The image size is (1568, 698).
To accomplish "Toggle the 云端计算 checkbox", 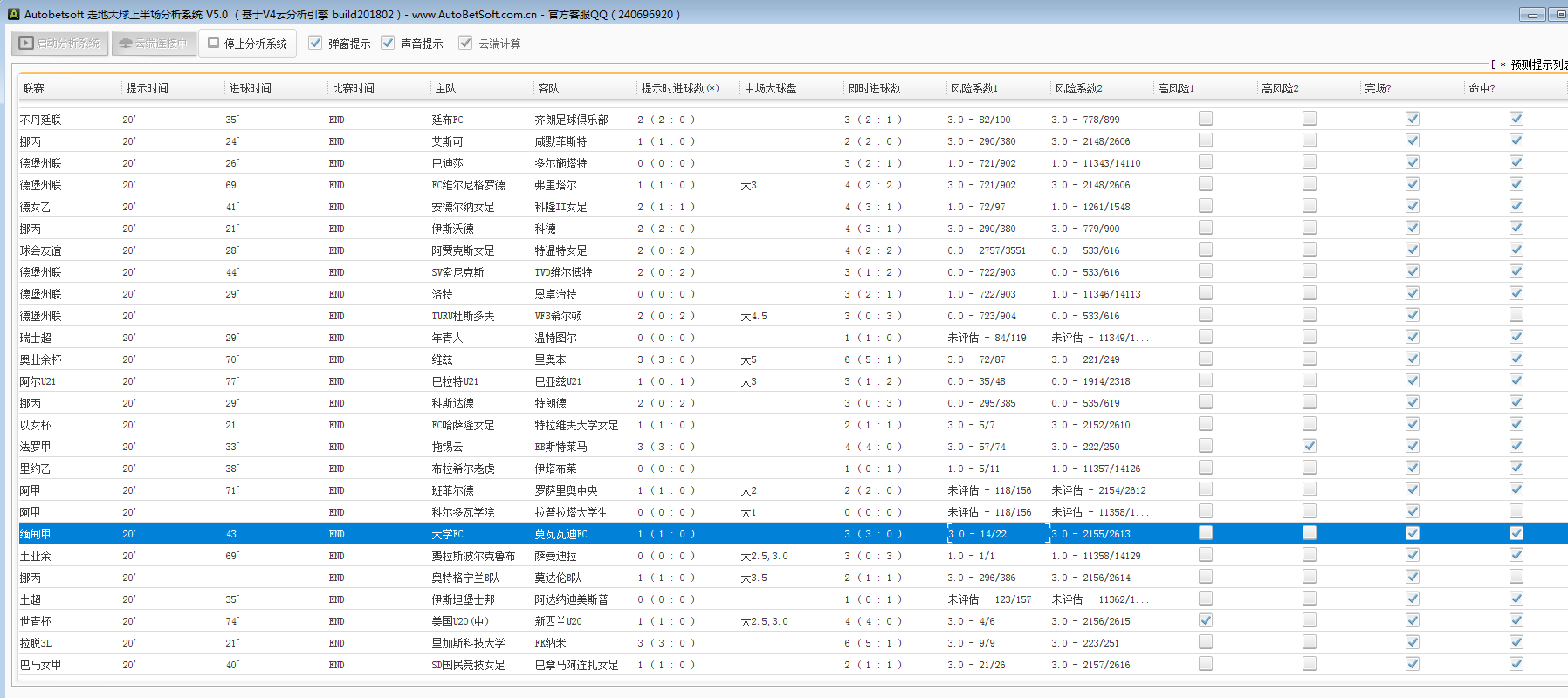I will point(466,43).
